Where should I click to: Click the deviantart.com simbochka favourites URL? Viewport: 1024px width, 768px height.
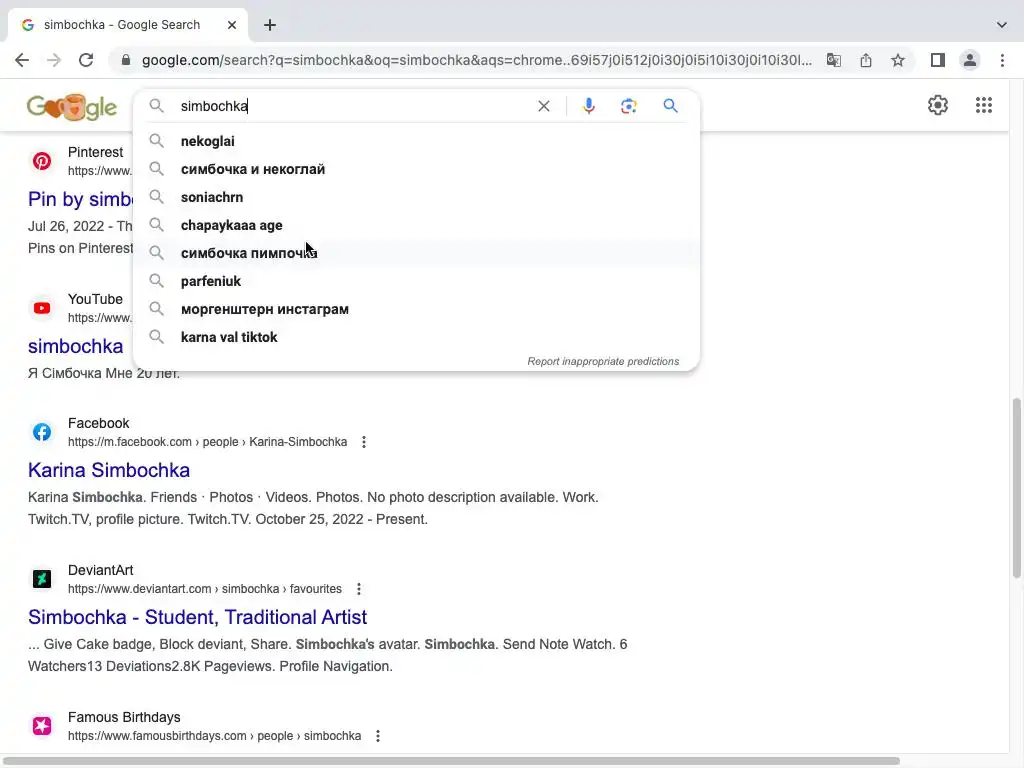[204, 589]
